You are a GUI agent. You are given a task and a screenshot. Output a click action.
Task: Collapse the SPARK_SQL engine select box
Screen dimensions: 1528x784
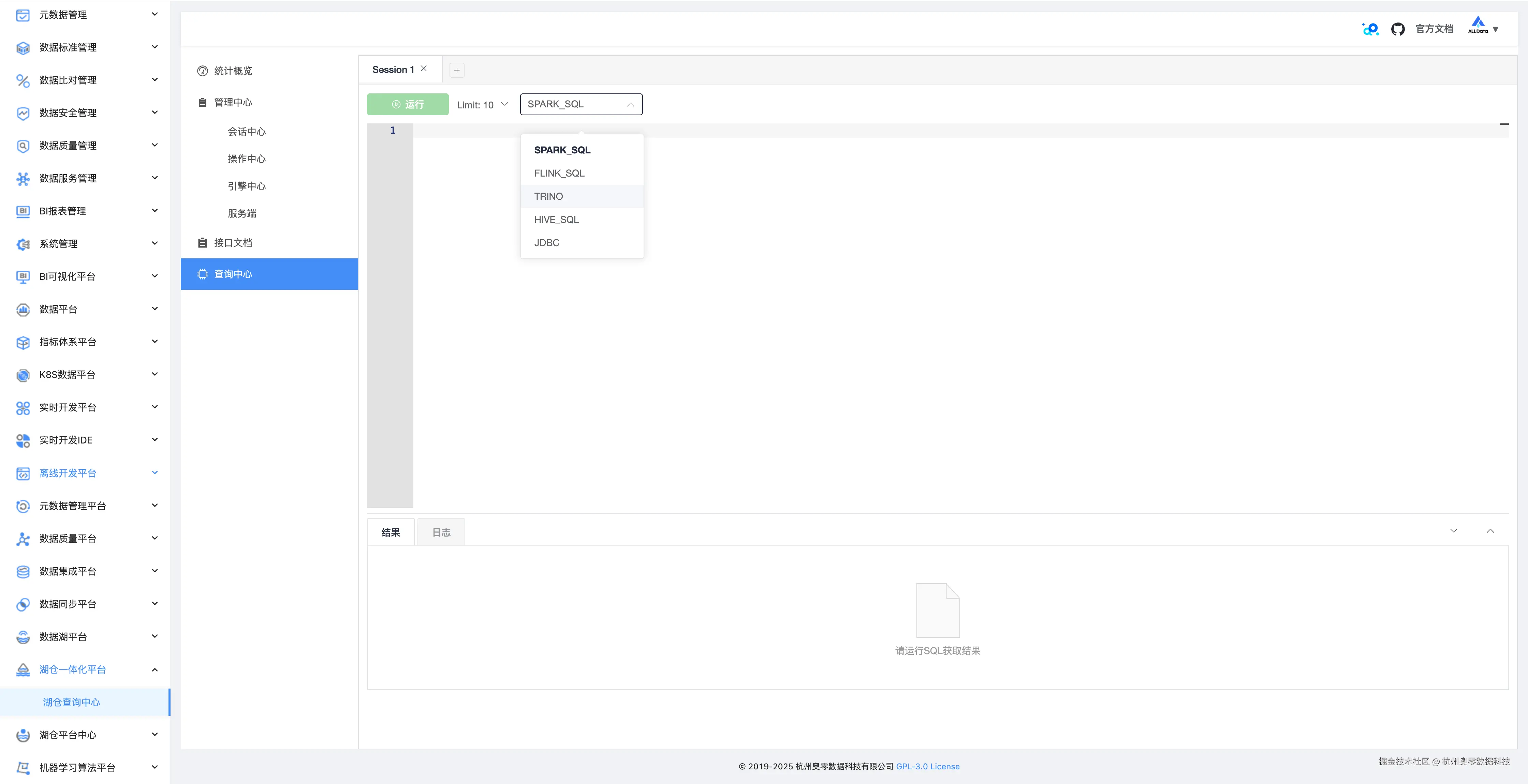point(581,104)
